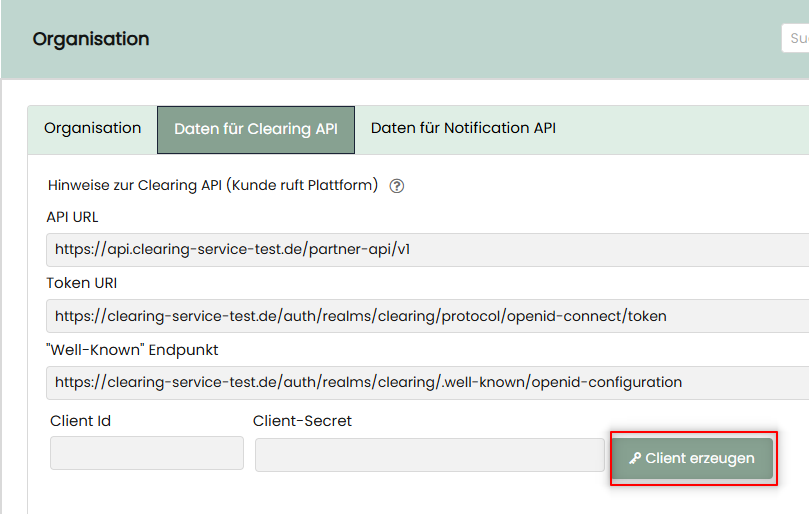
Task: Click the API URL label
Action: (x=73, y=217)
